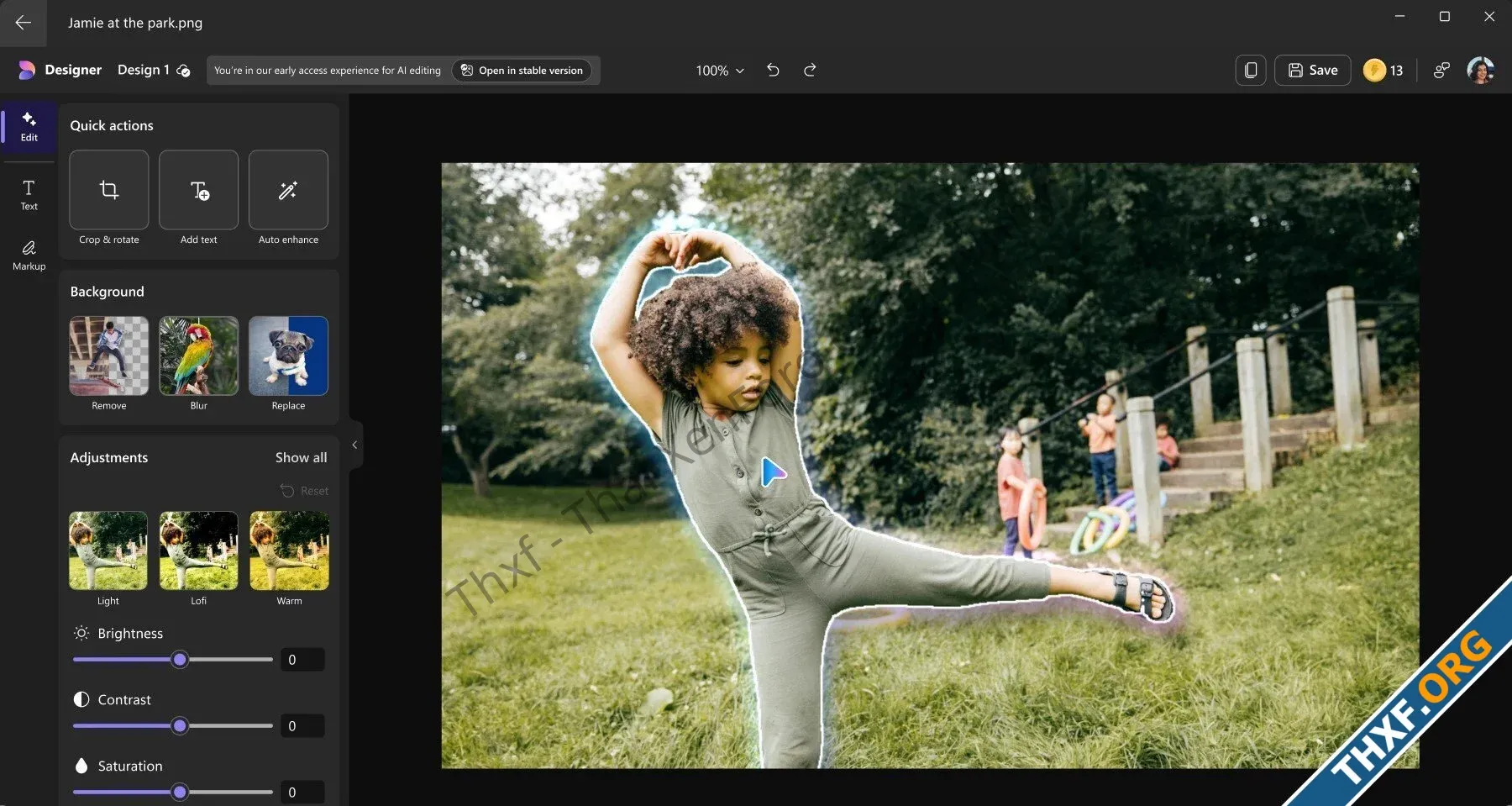Click the copy icon left of Save
This screenshot has width=1512, height=806.
(1251, 71)
